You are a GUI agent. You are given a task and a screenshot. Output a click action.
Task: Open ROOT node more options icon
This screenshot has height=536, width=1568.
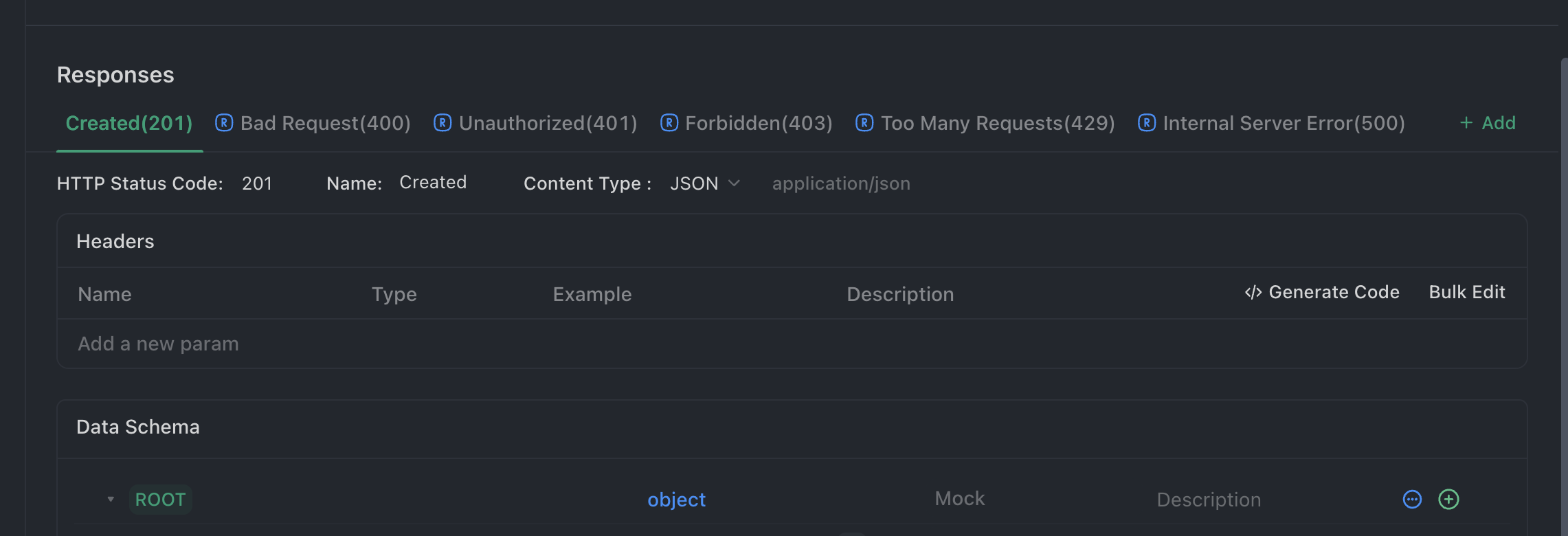point(1411,500)
